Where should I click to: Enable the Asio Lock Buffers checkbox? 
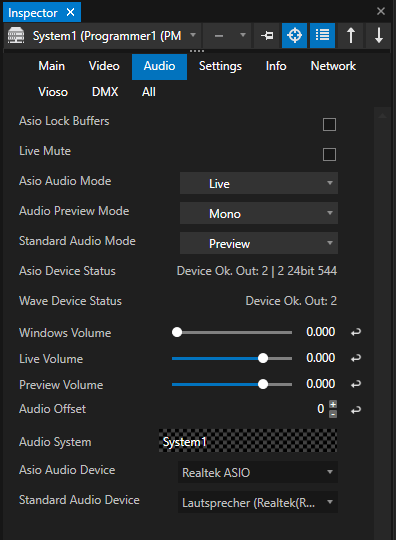tap(329, 124)
